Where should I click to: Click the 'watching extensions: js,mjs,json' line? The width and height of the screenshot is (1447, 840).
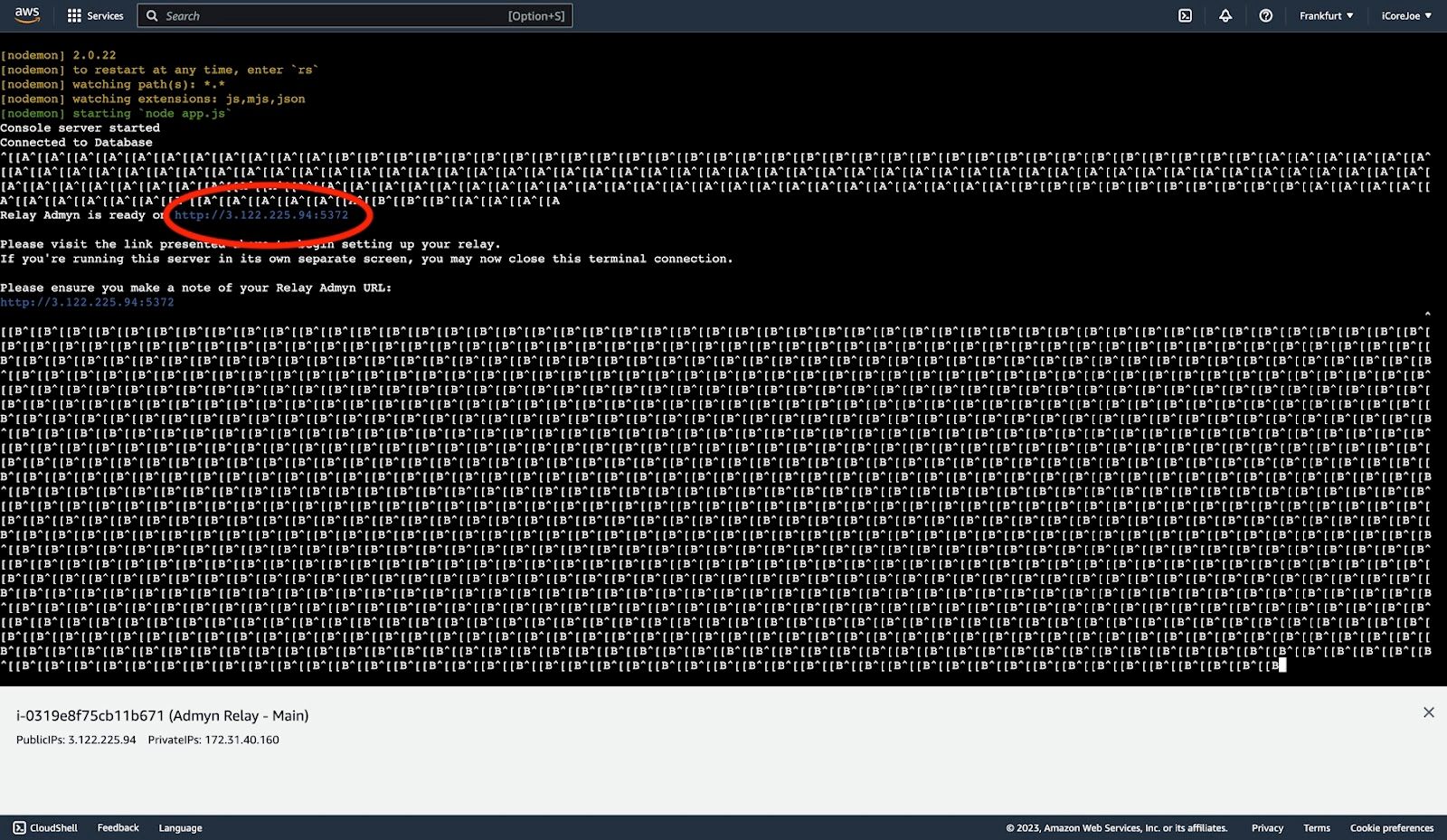coord(153,99)
